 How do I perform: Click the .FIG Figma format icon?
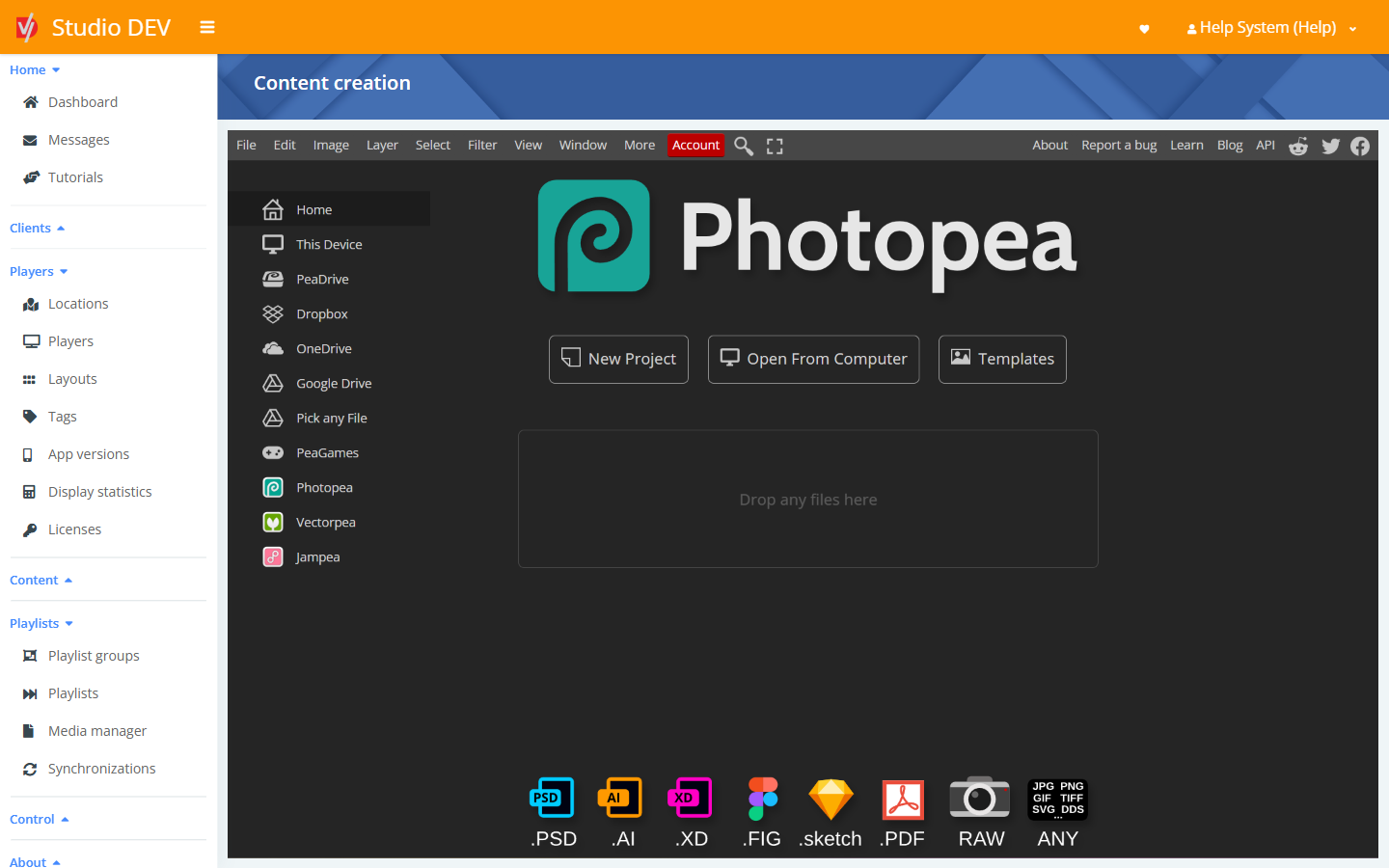click(762, 799)
